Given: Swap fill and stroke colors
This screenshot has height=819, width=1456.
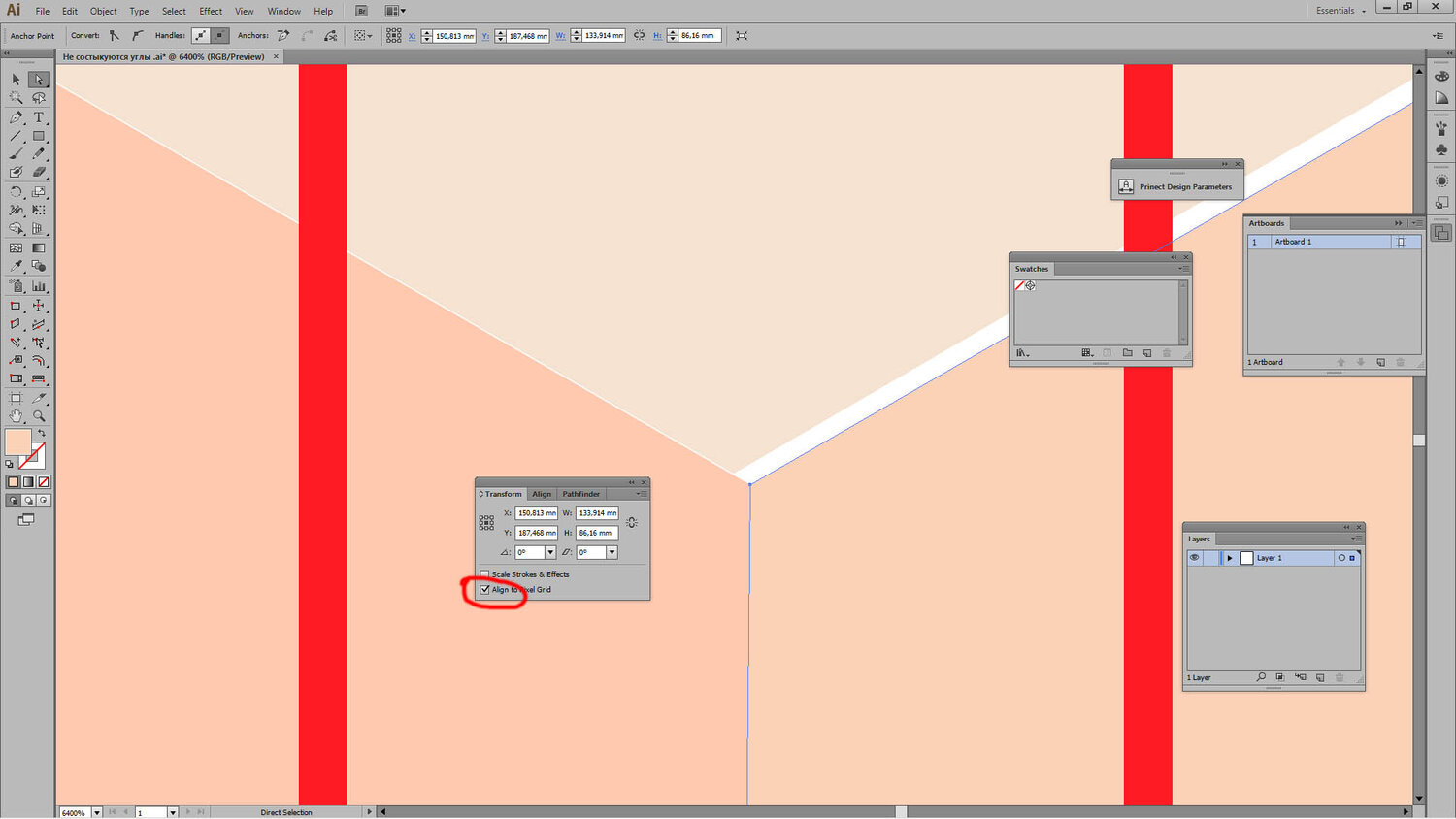Looking at the screenshot, I should click(42, 434).
